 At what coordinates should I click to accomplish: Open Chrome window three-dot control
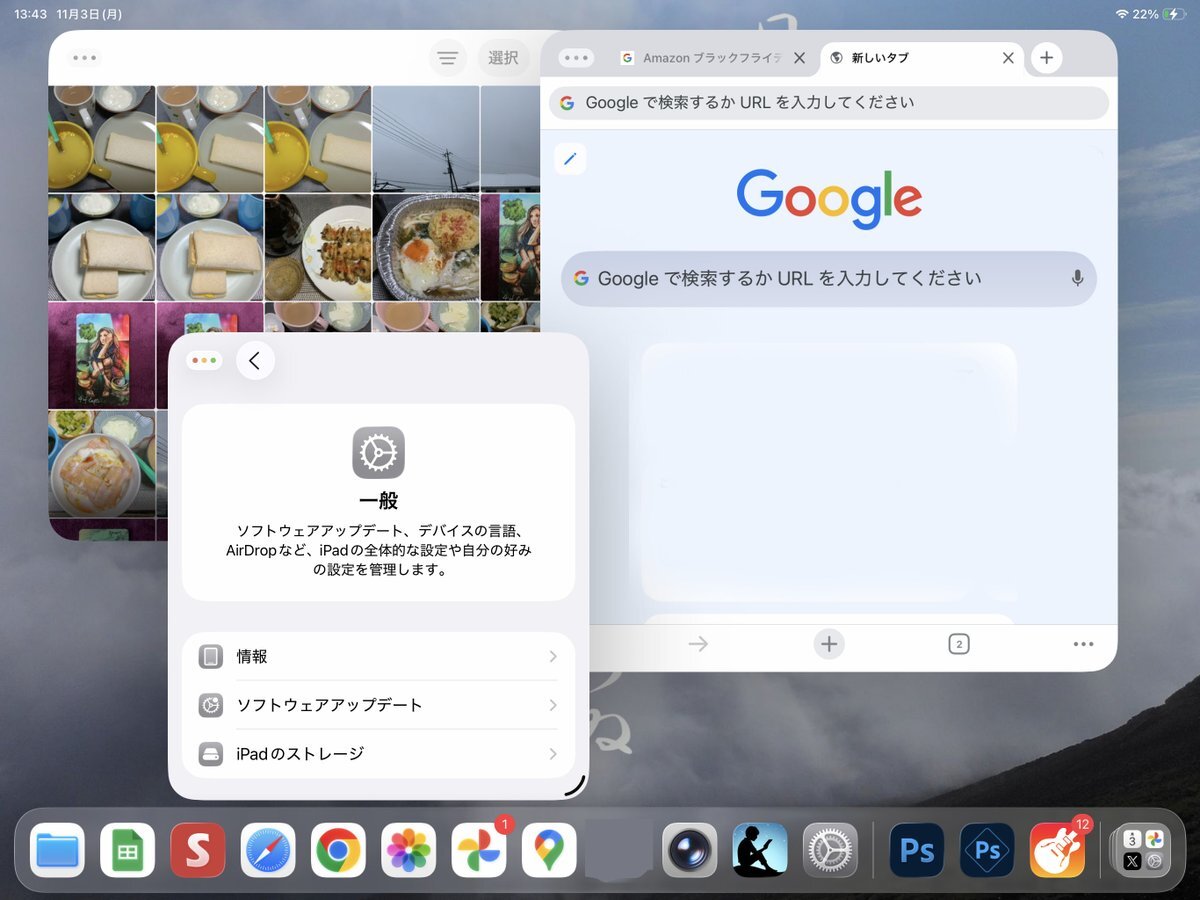pyautogui.click(x=577, y=58)
